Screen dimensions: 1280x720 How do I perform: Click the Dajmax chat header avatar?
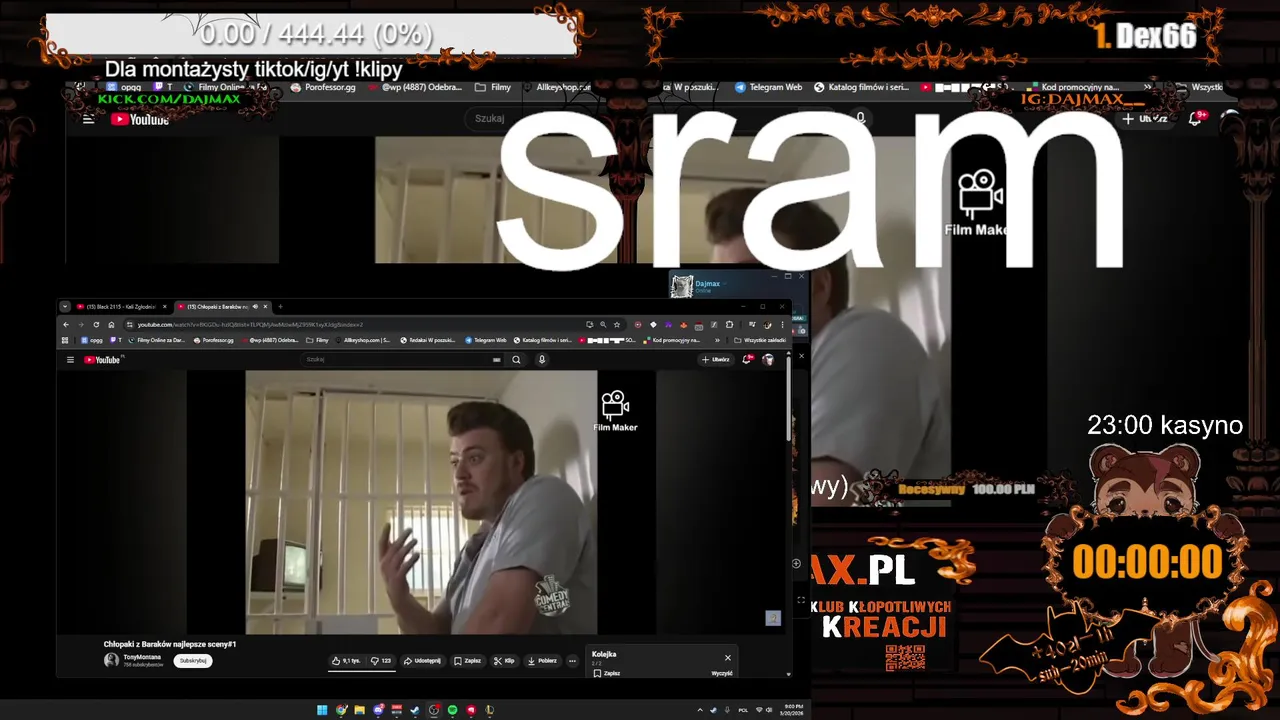click(x=682, y=287)
